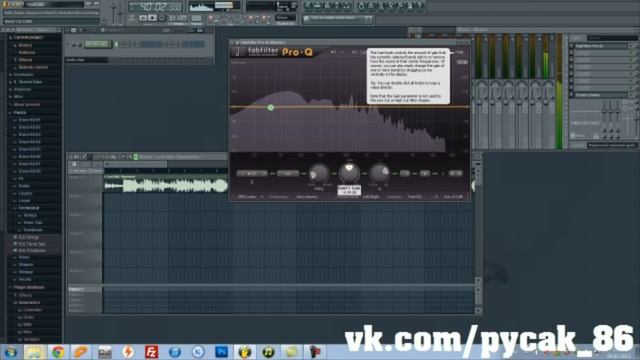
Task: Click audio clip waveform in playlist
Action: tap(165, 185)
